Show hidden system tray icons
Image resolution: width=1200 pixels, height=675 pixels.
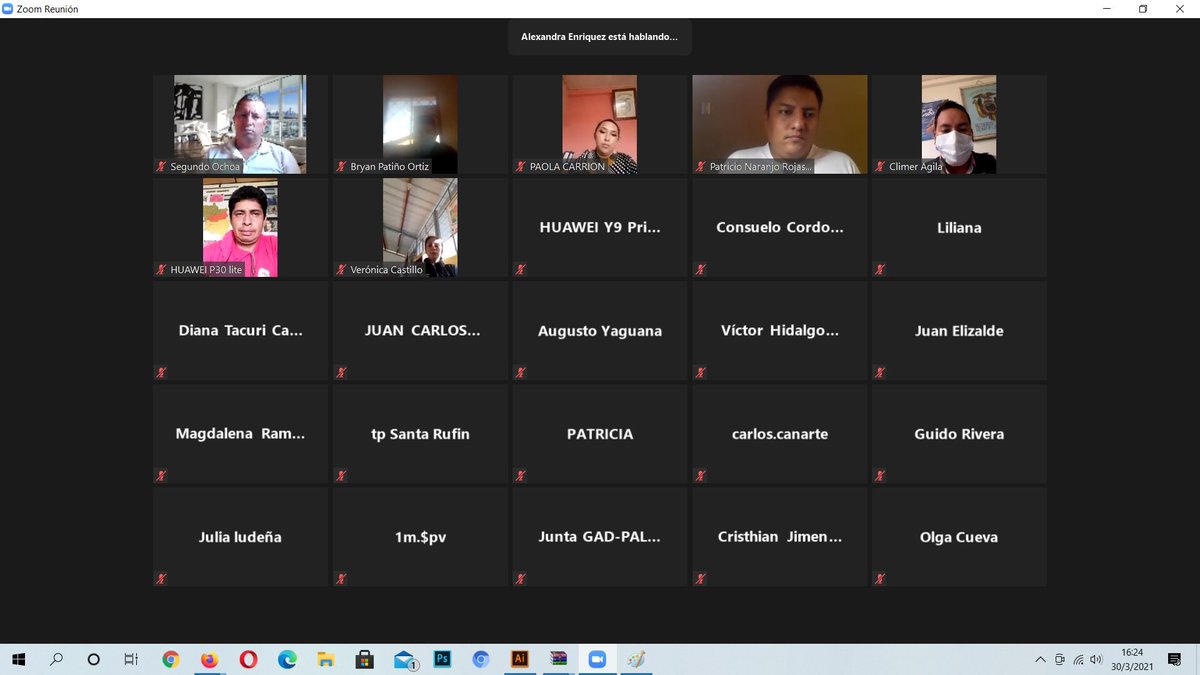(x=1041, y=659)
